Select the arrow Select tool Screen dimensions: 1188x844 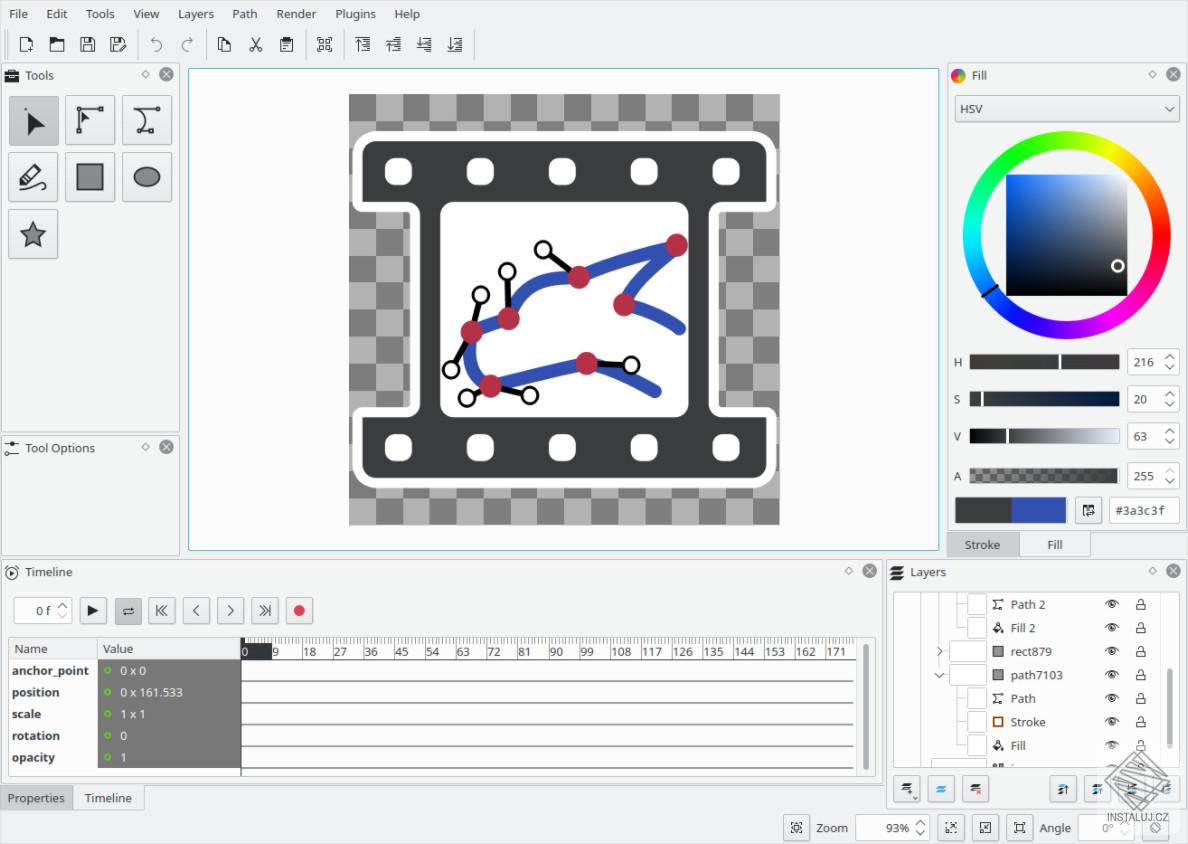click(34, 121)
